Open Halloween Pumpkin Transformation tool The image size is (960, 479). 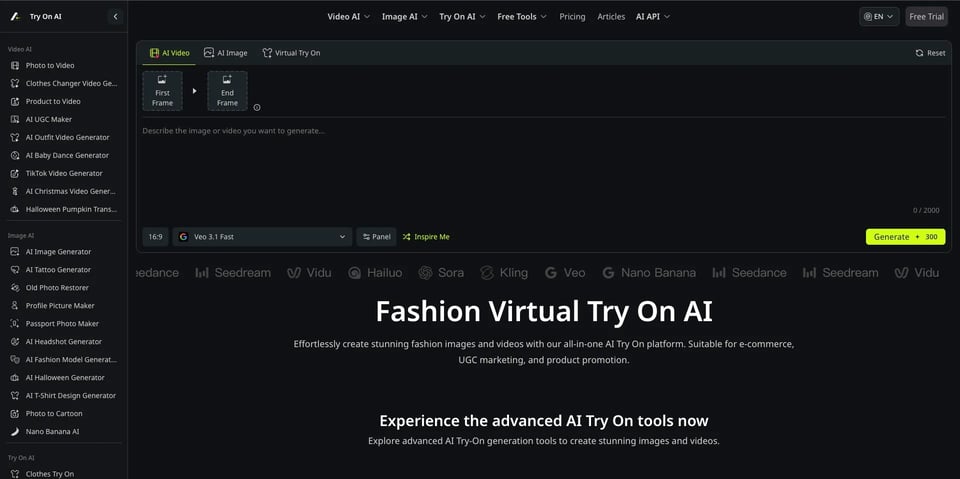[x=64, y=209]
